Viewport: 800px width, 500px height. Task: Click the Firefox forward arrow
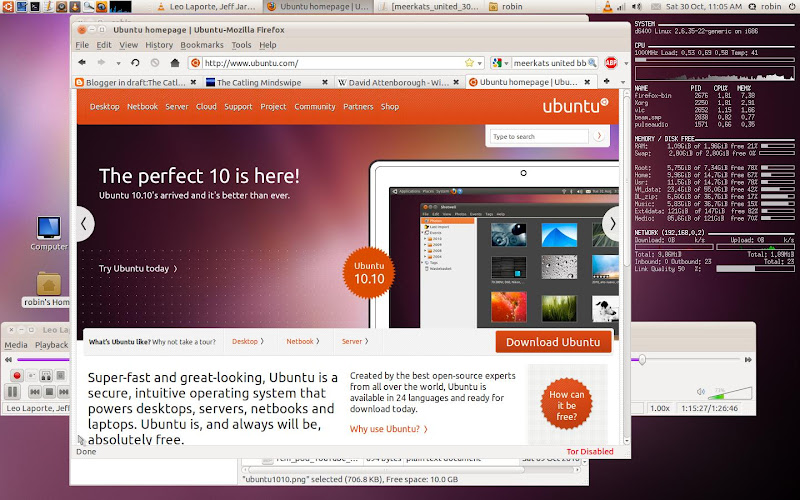click(101, 63)
